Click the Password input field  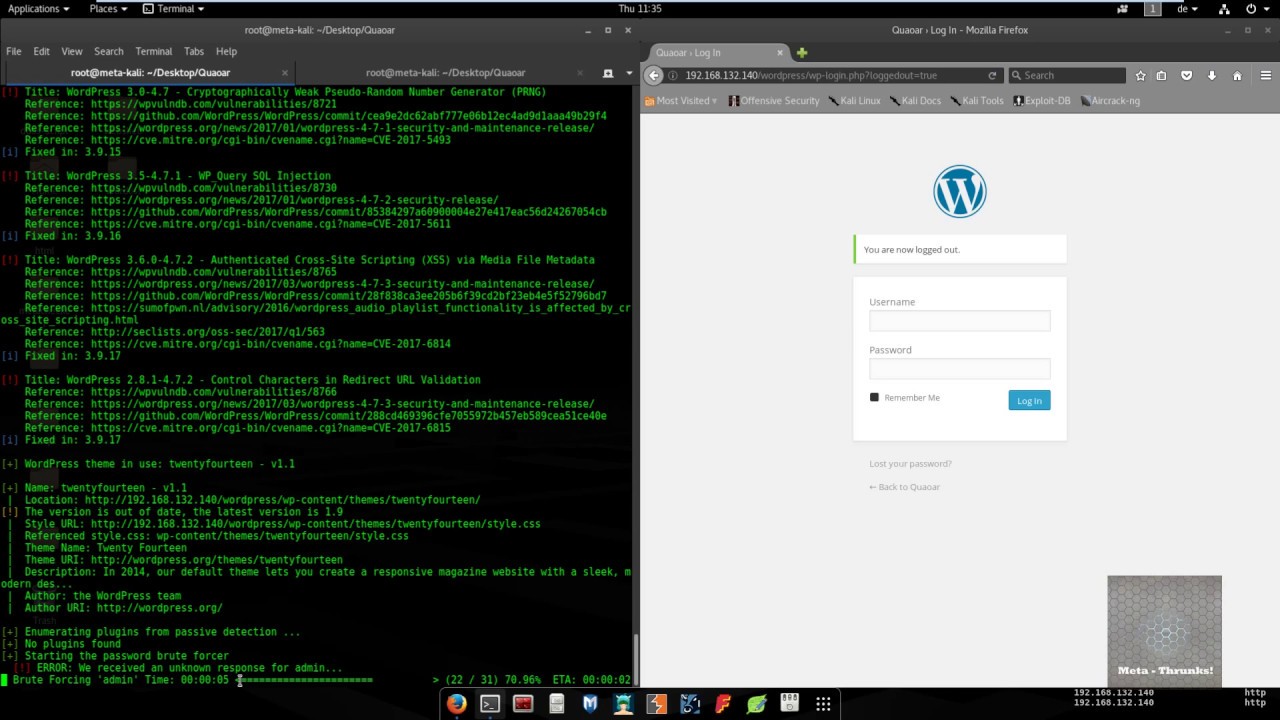tap(960, 368)
